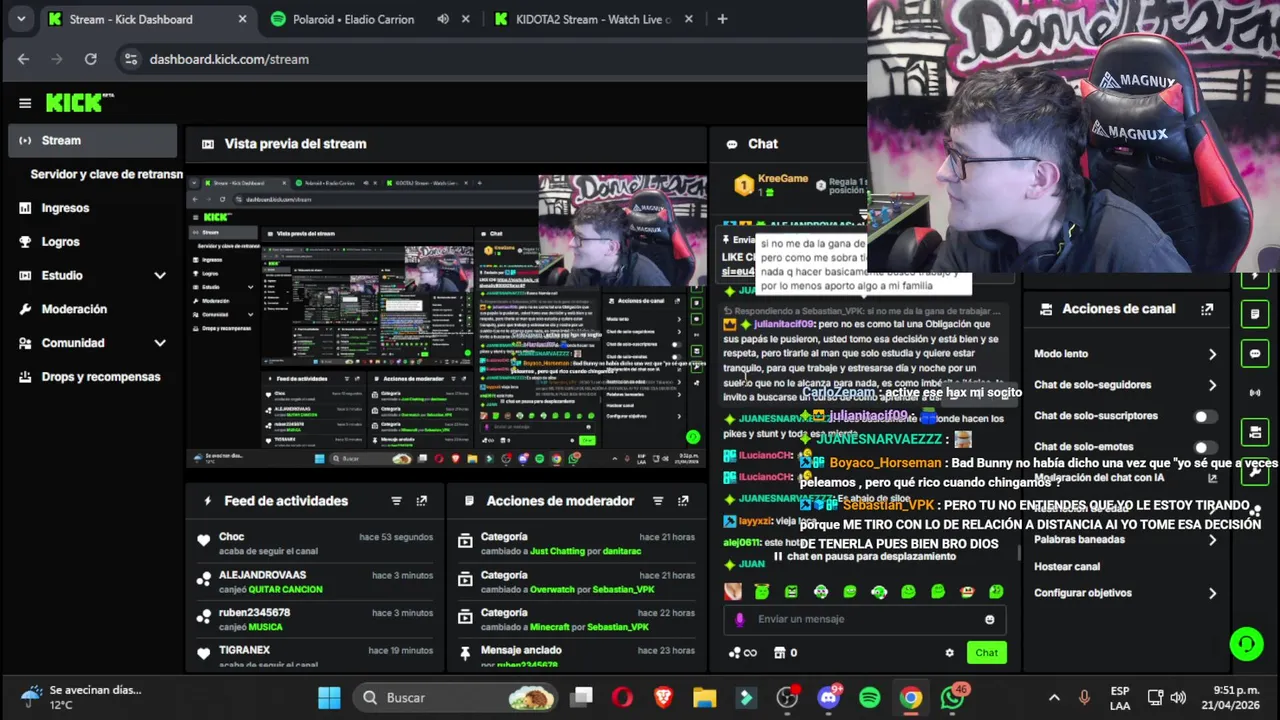Show hidden system tray icons
The image size is (1280, 720).
(1054, 697)
